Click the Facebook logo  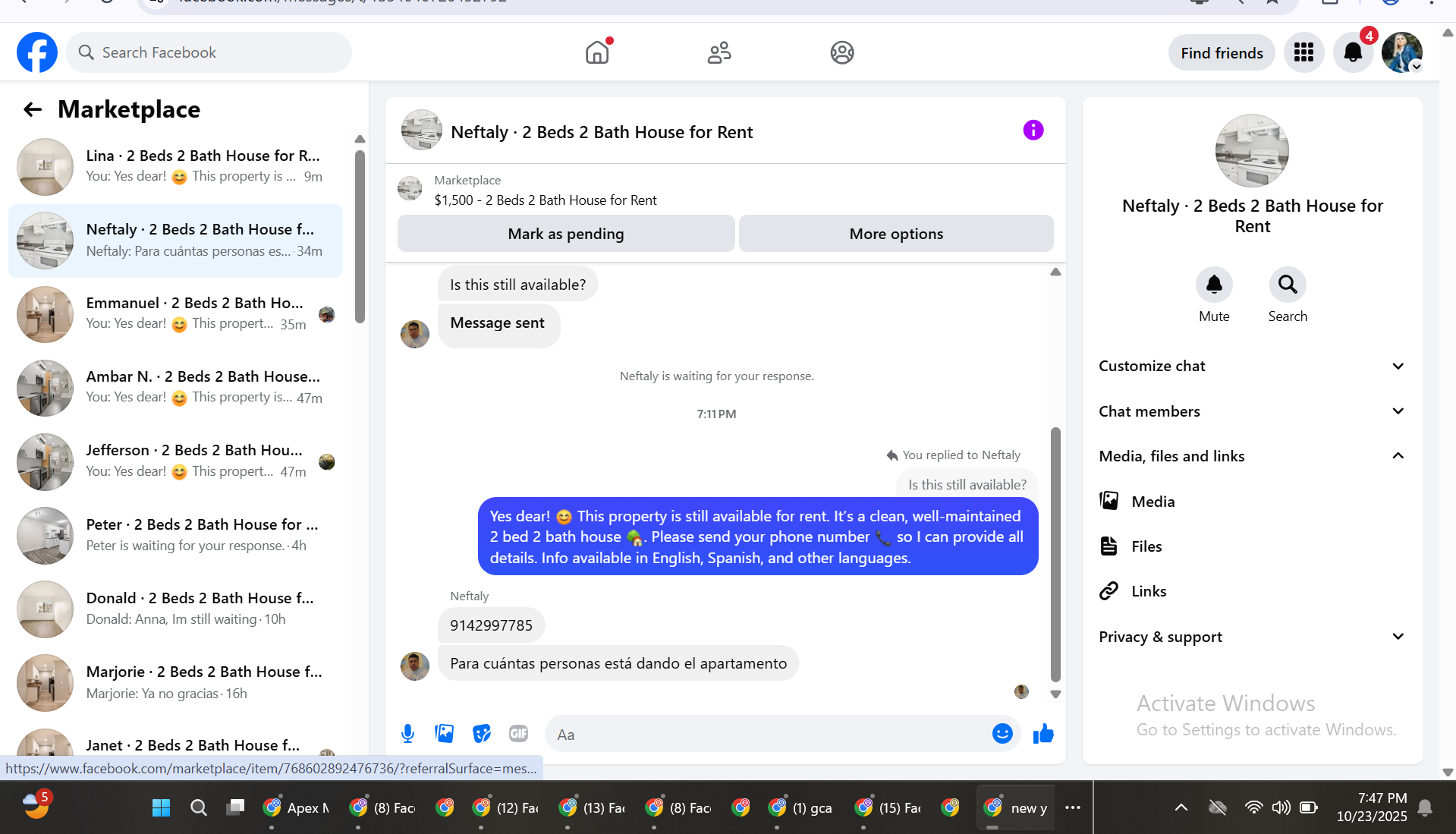[x=37, y=52]
